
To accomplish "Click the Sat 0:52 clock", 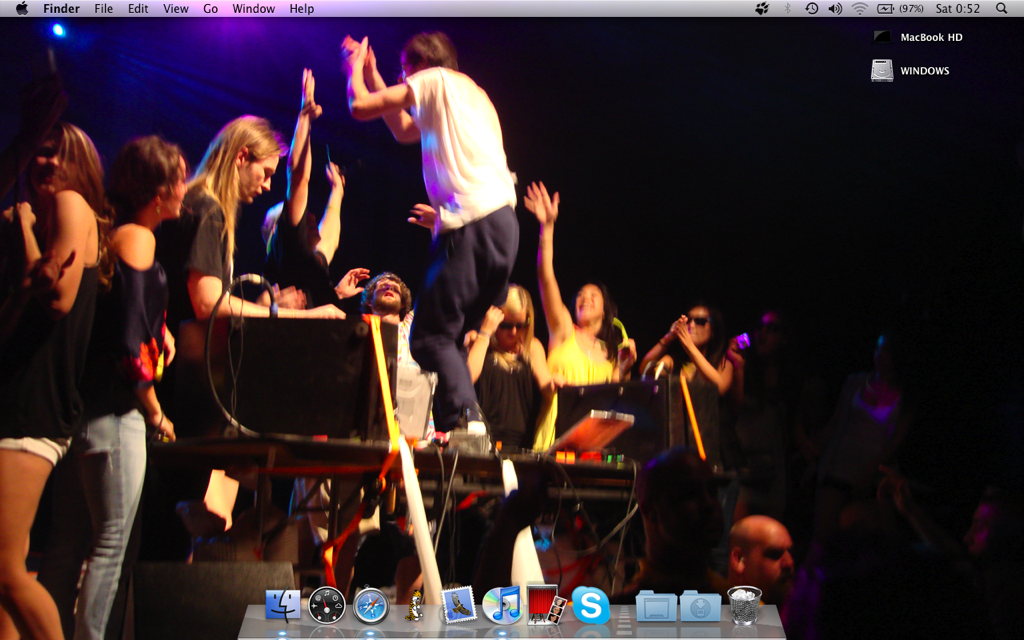I will tap(958, 8).
